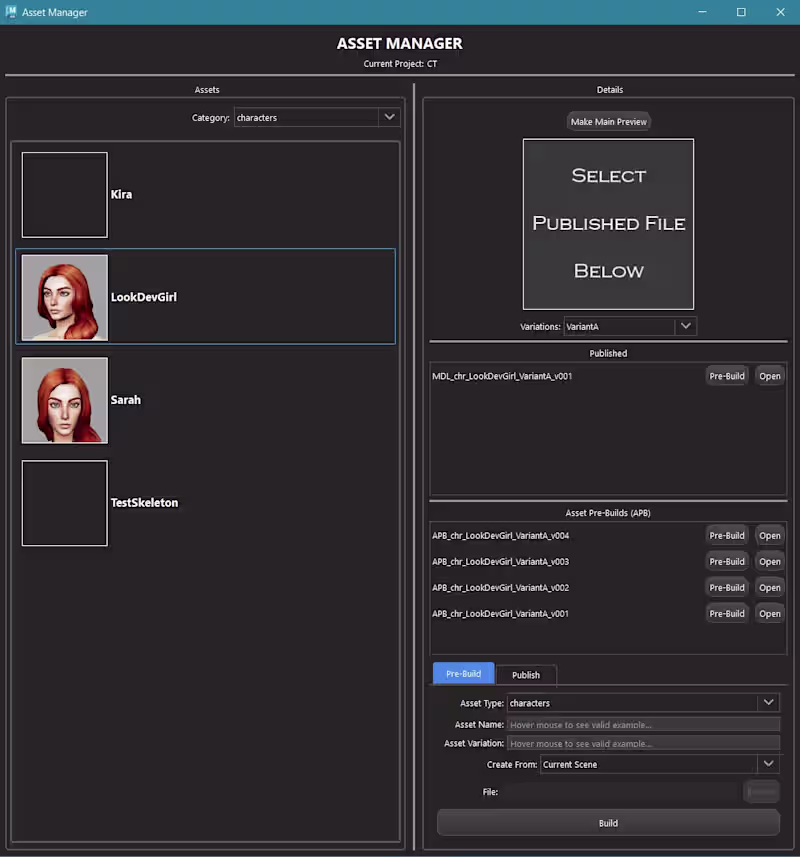
Task: Pre-Build the MDL_chr_LookDevGirl_VariantA_v001 published file
Action: coord(727,375)
